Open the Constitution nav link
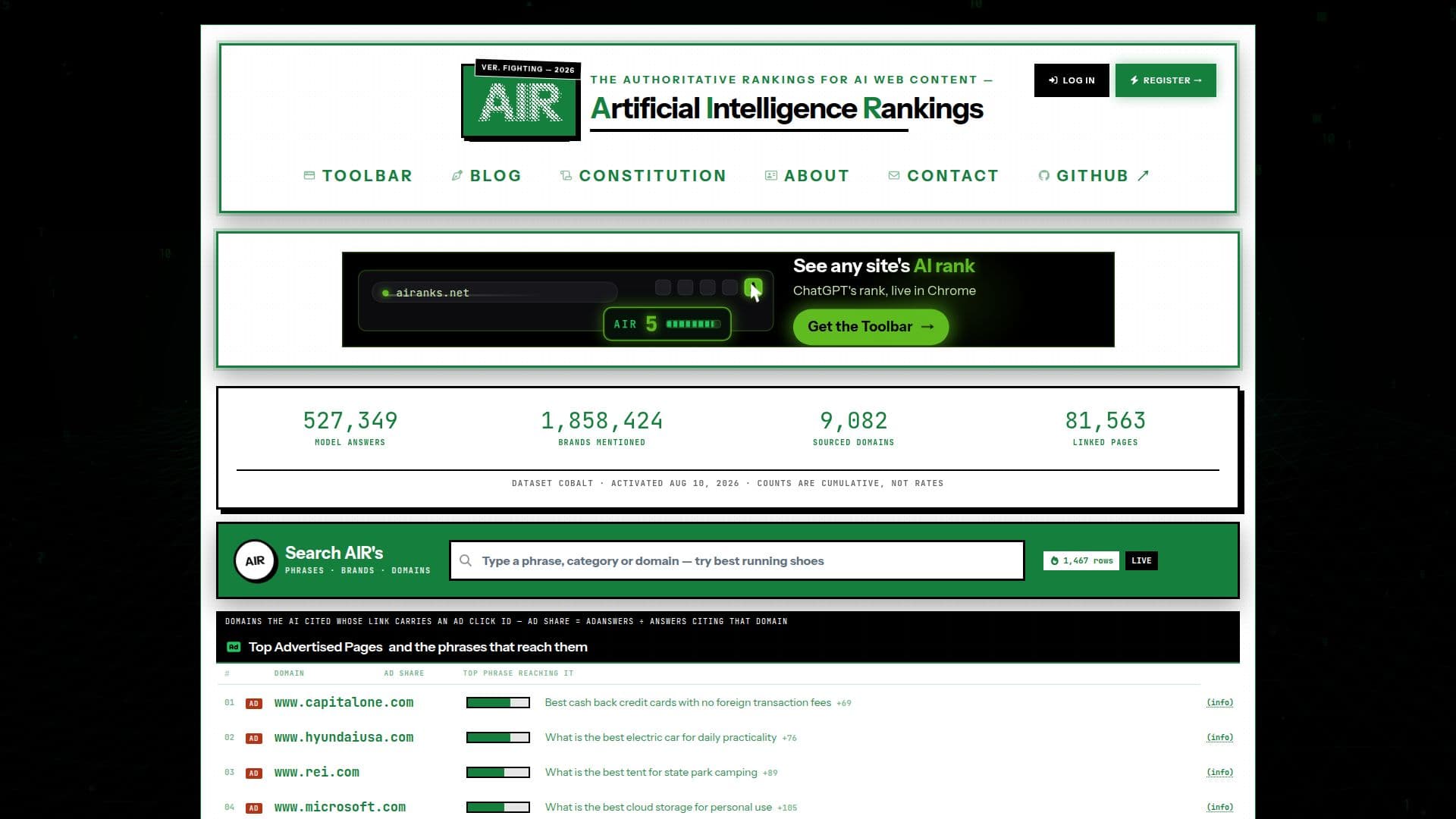Screen dimensions: 1456x819 pyautogui.click(x=643, y=176)
